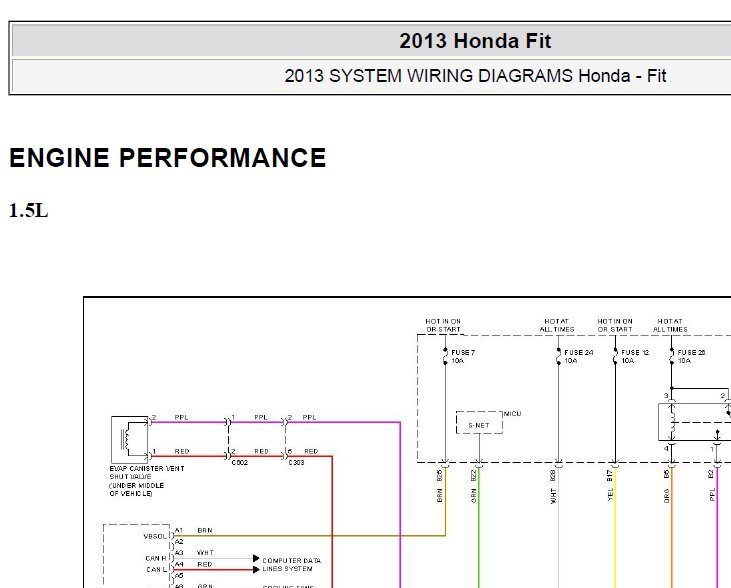Click the 'A2' pin label

click(179, 541)
